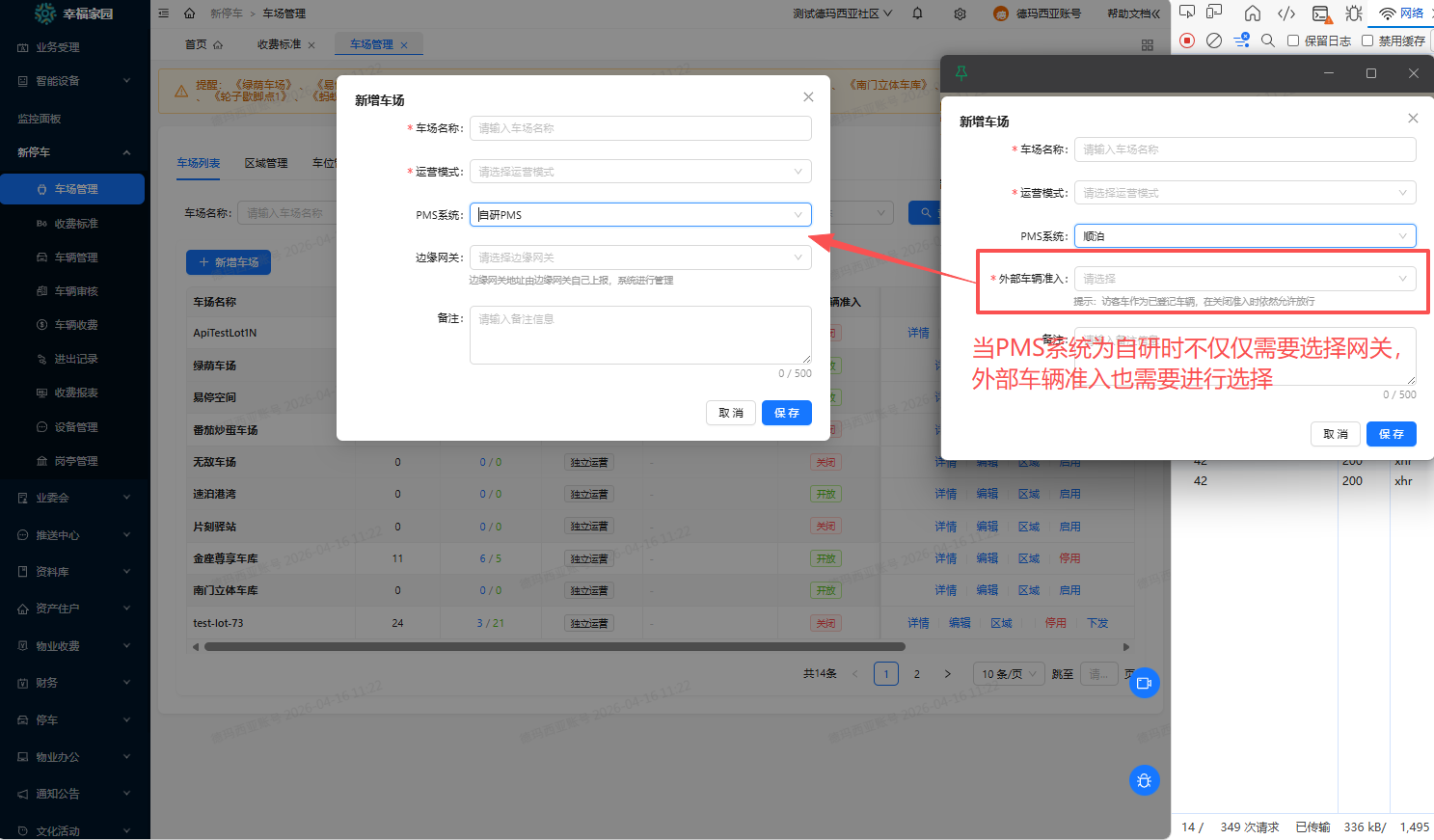Clear the network log in DevTools
1434x840 pixels.
[x=1214, y=41]
